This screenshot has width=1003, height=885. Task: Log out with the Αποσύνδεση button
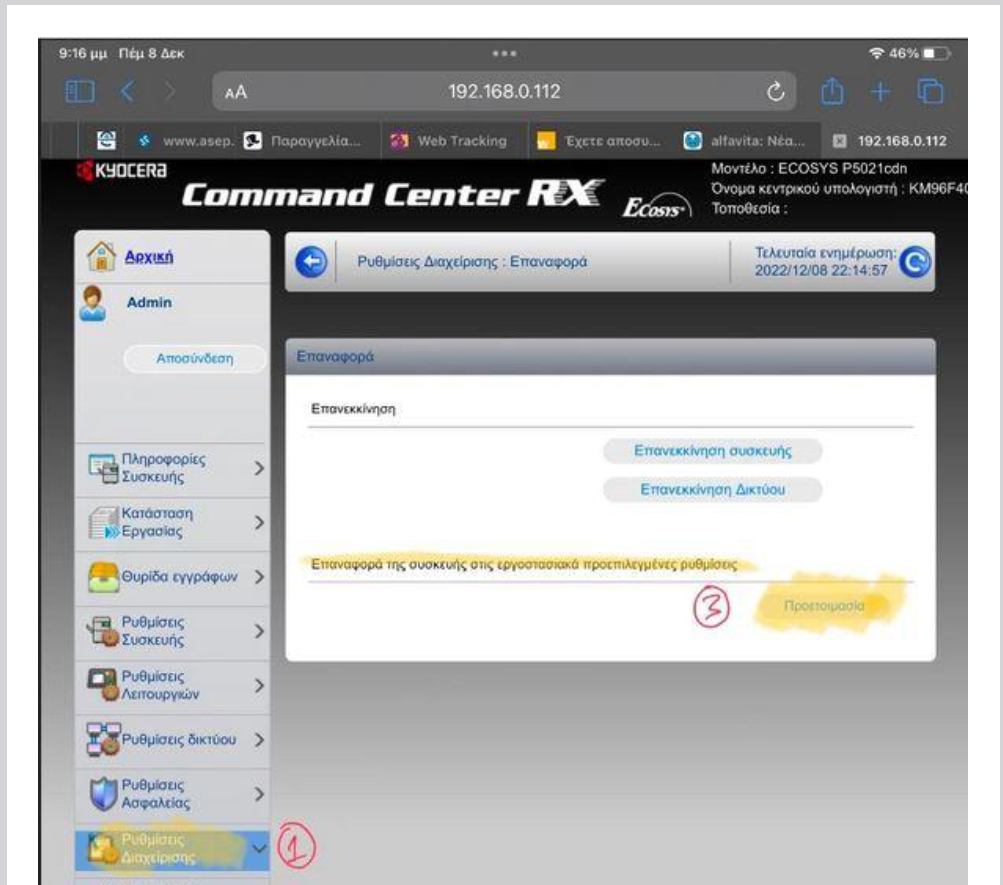[x=194, y=358]
